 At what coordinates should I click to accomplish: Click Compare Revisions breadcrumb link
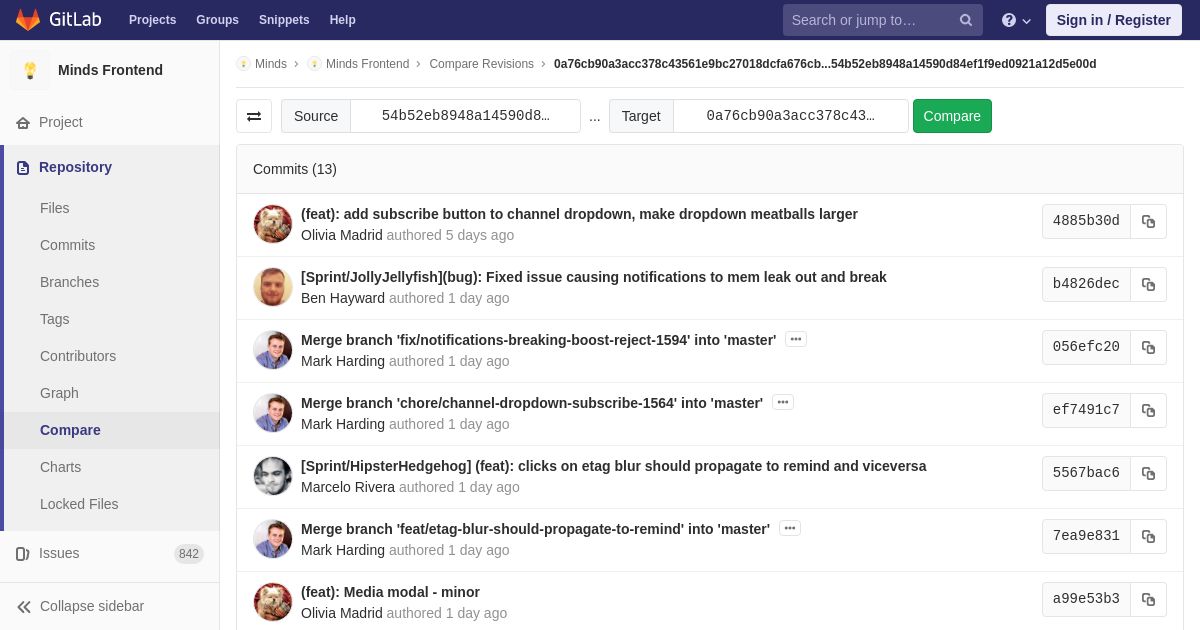pyautogui.click(x=481, y=64)
